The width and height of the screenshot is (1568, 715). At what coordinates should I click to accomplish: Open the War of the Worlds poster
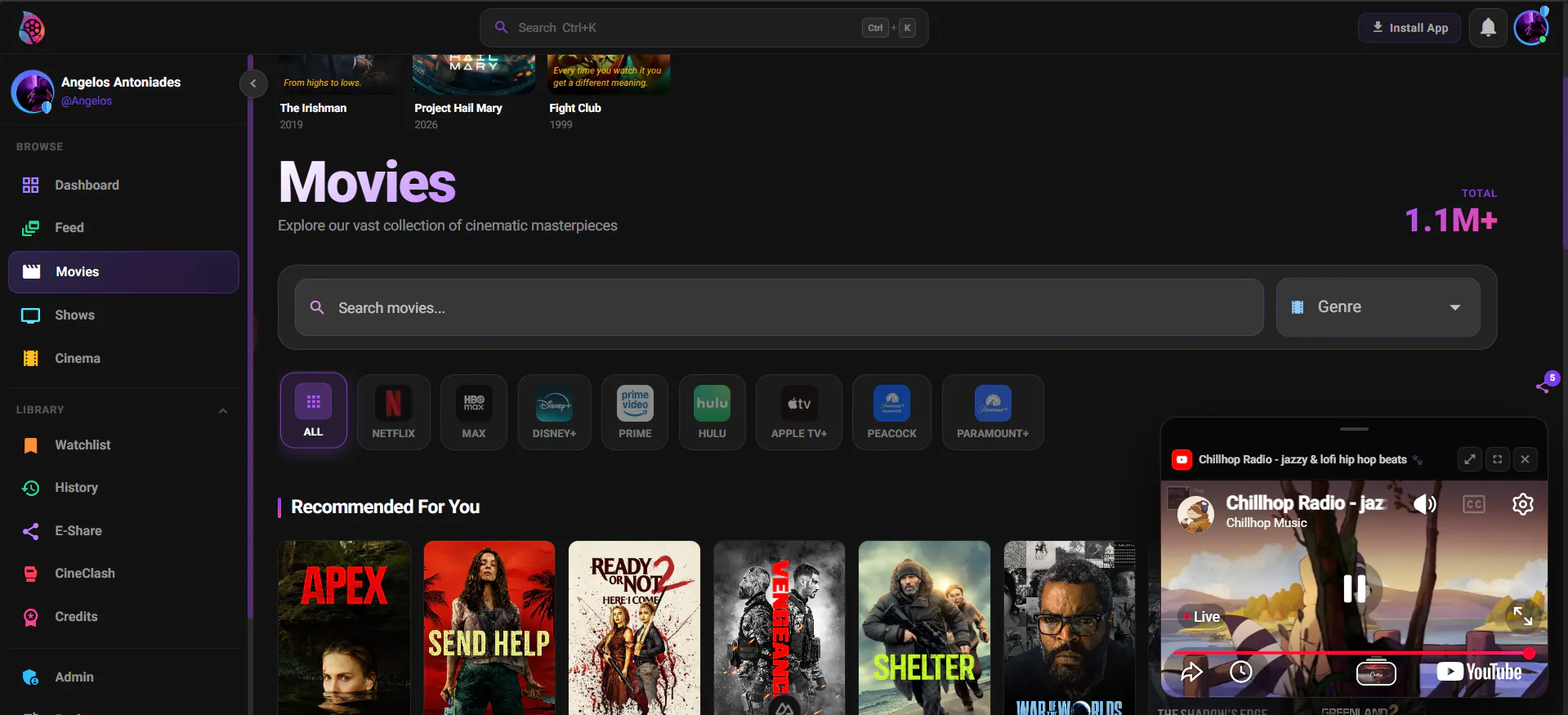coord(1069,628)
